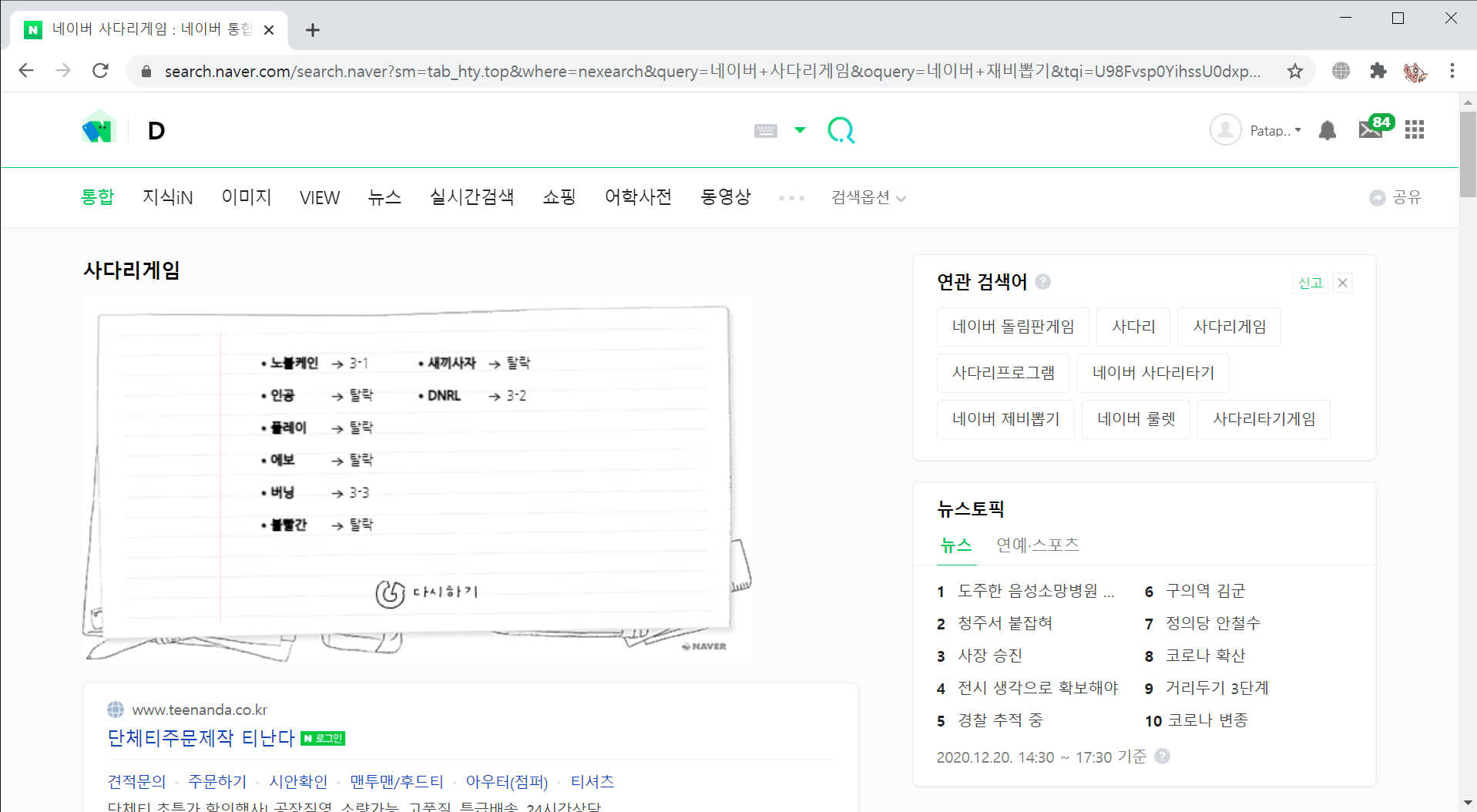
Task: Select the 통합 search tab
Action: pos(97,197)
